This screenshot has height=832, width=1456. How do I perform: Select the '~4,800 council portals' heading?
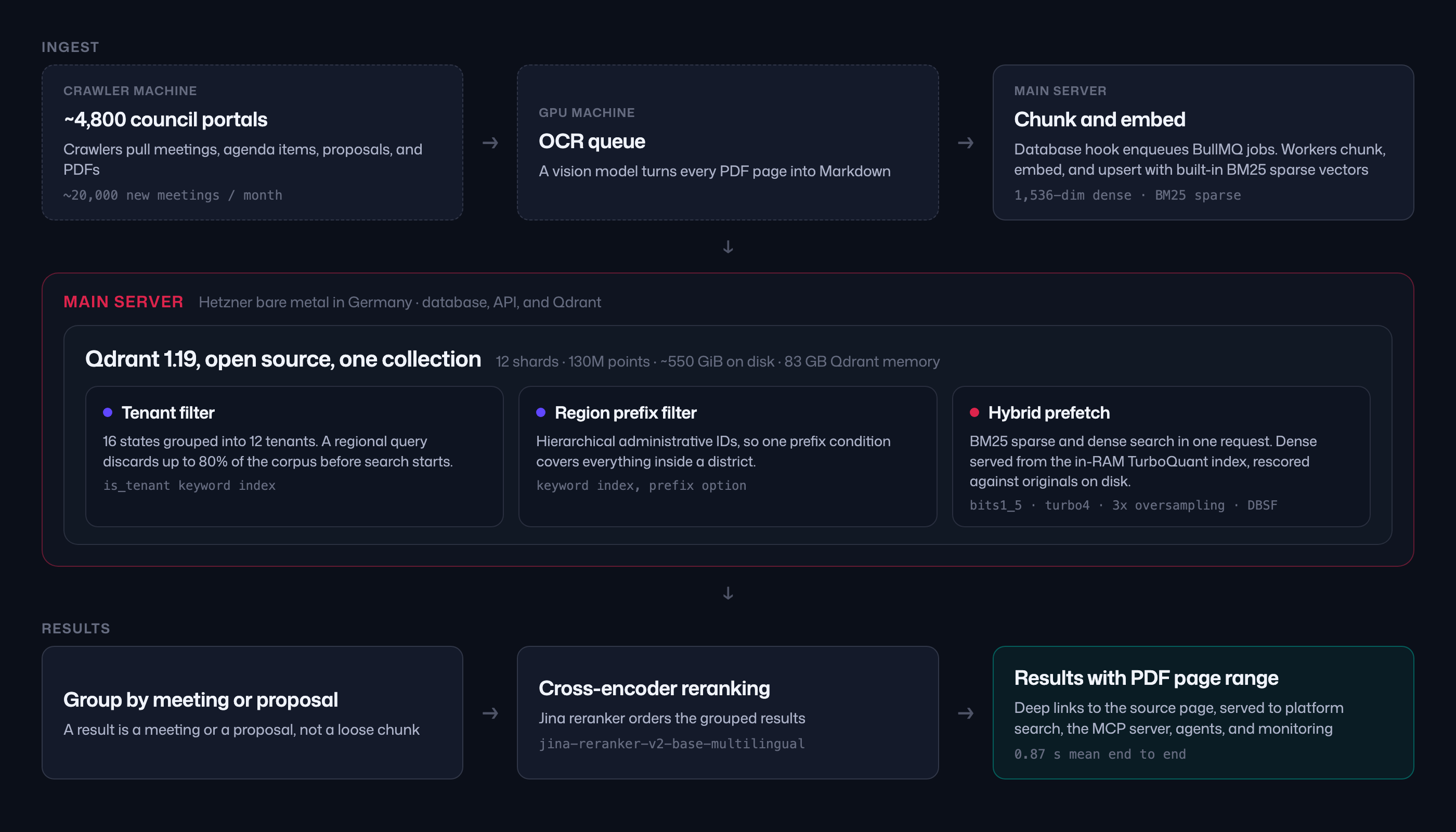click(x=165, y=120)
